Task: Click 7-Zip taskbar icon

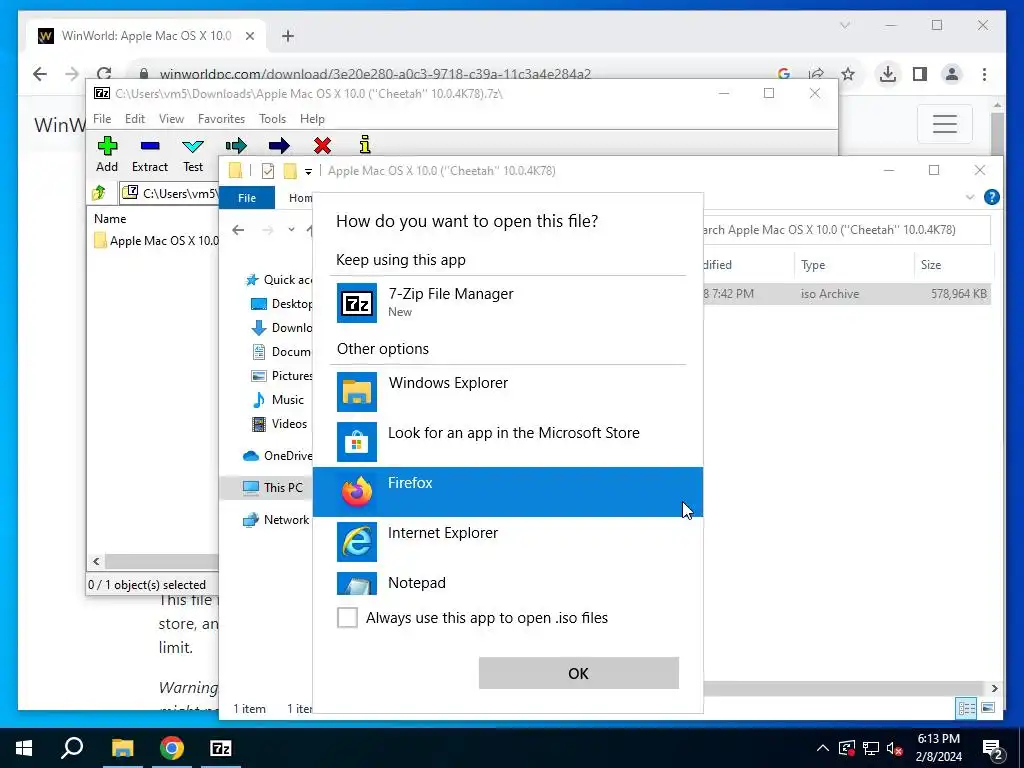Action: point(221,748)
